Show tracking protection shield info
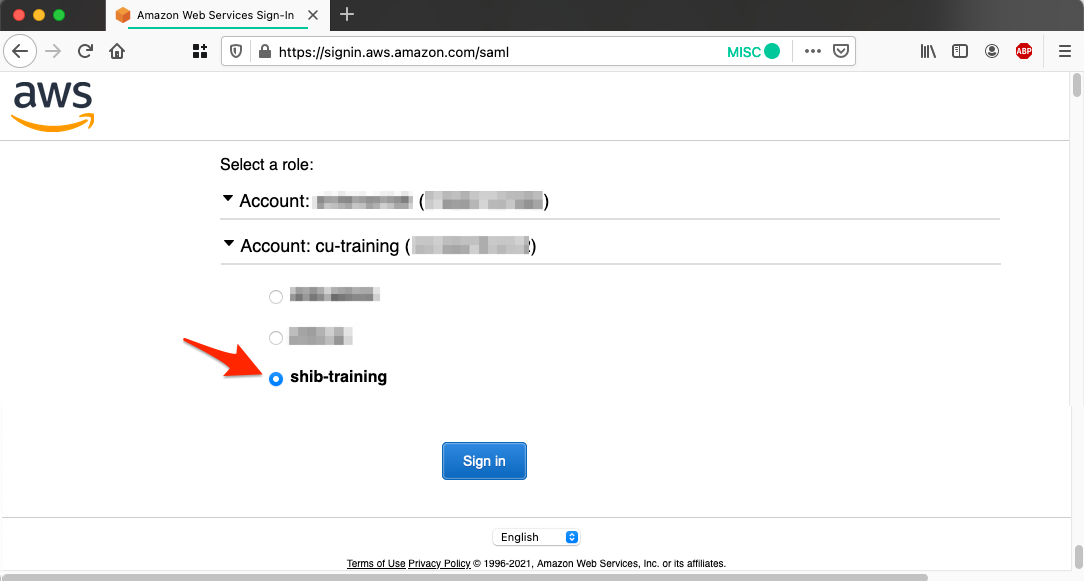 (236, 51)
